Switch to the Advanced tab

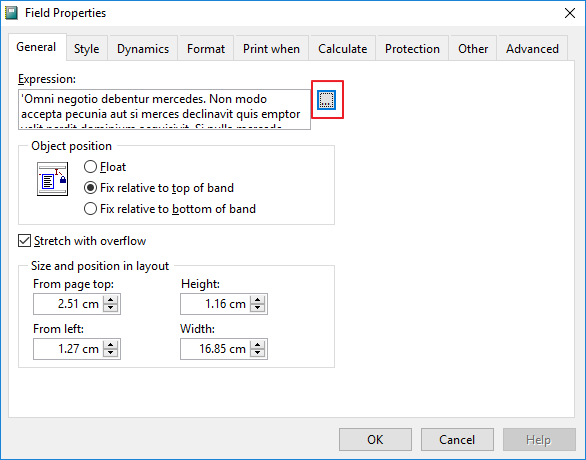532,49
